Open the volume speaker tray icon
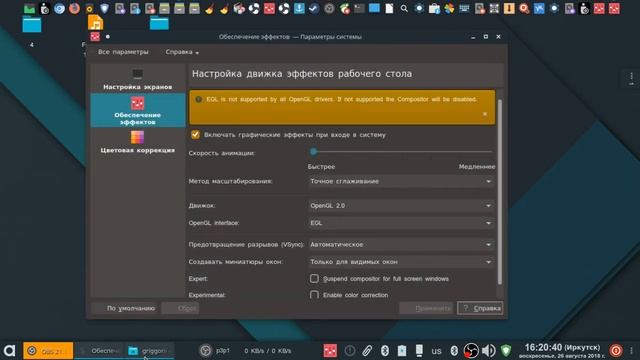Image resolution: width=640 pixels, height=360 pixels. tap(489, 350)
